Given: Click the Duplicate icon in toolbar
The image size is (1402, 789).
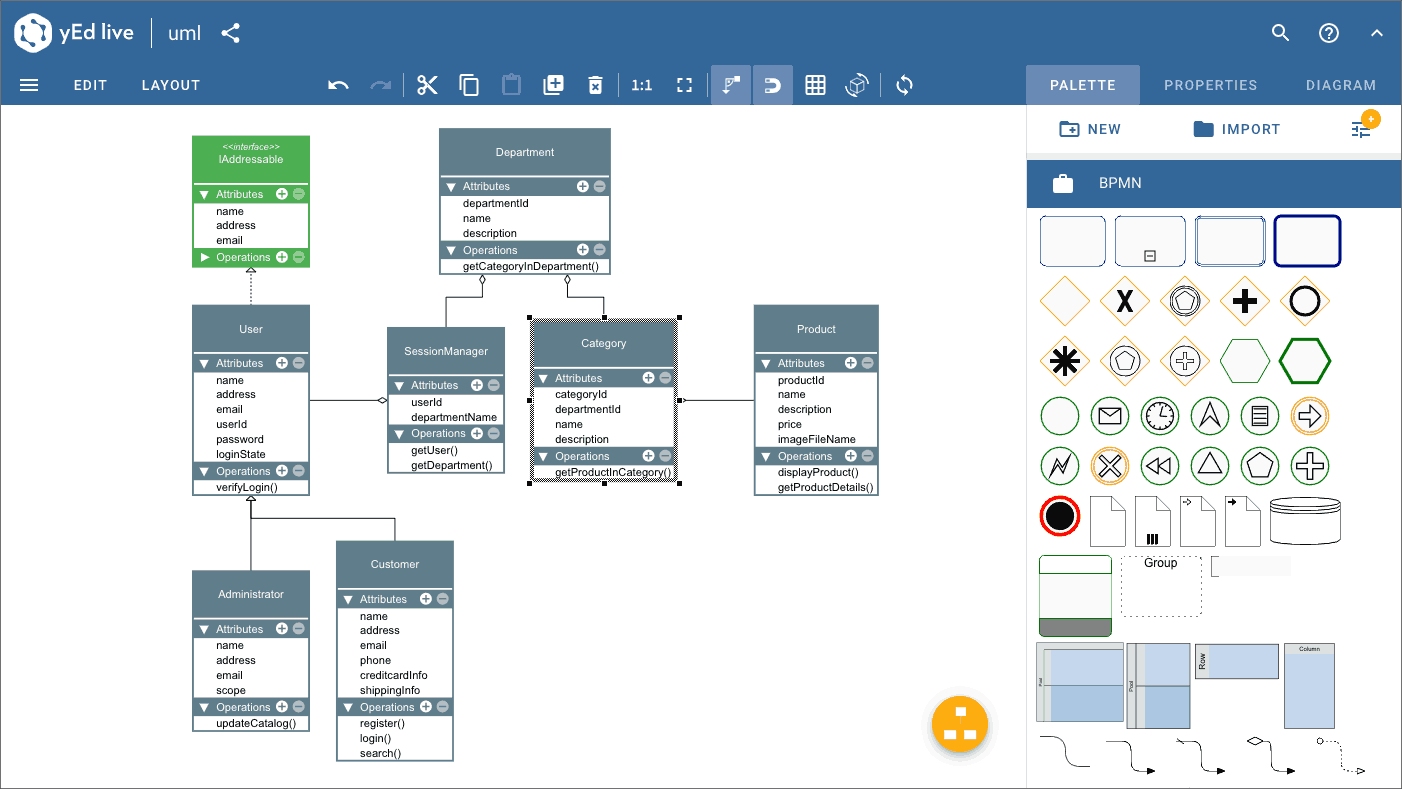Looking at the screenshot, I should click(553, 85).
